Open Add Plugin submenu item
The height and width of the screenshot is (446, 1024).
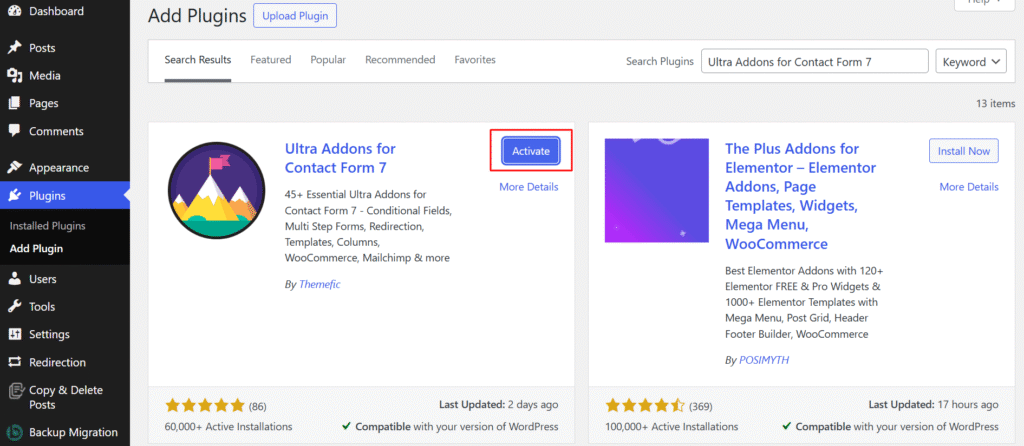click(x=37, y=248)
